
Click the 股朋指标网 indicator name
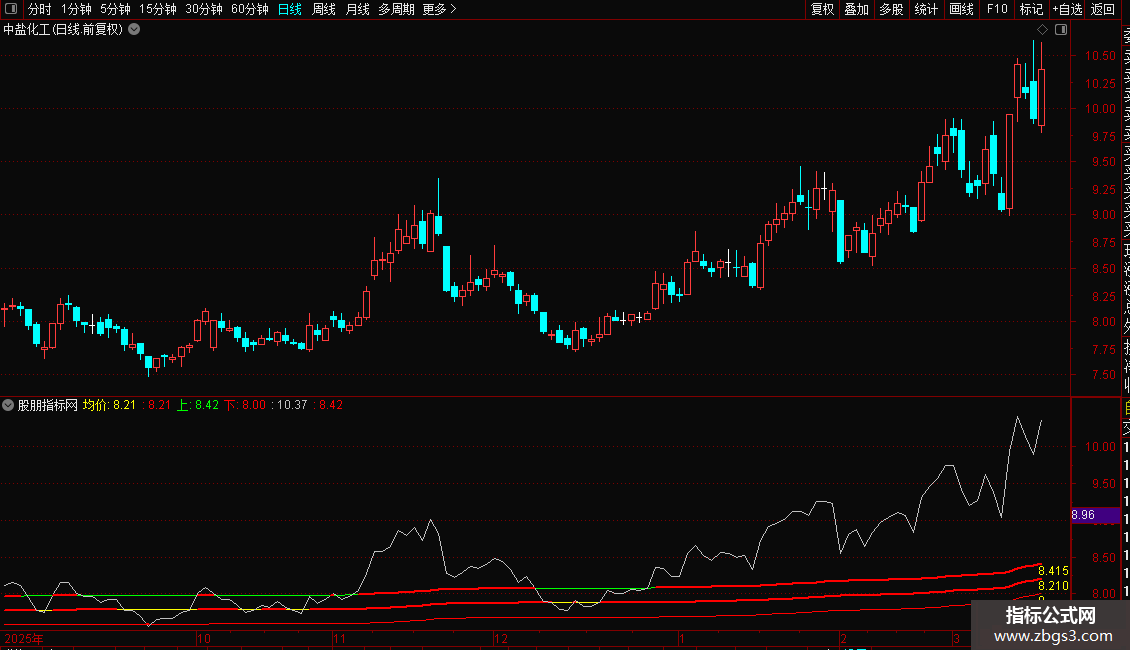tap(48, 405)
